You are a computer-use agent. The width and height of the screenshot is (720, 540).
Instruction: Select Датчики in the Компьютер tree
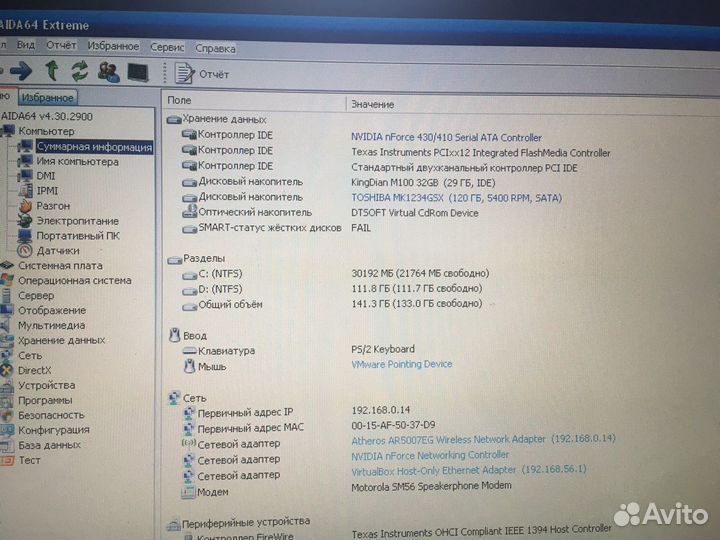(x=58, y=251)
